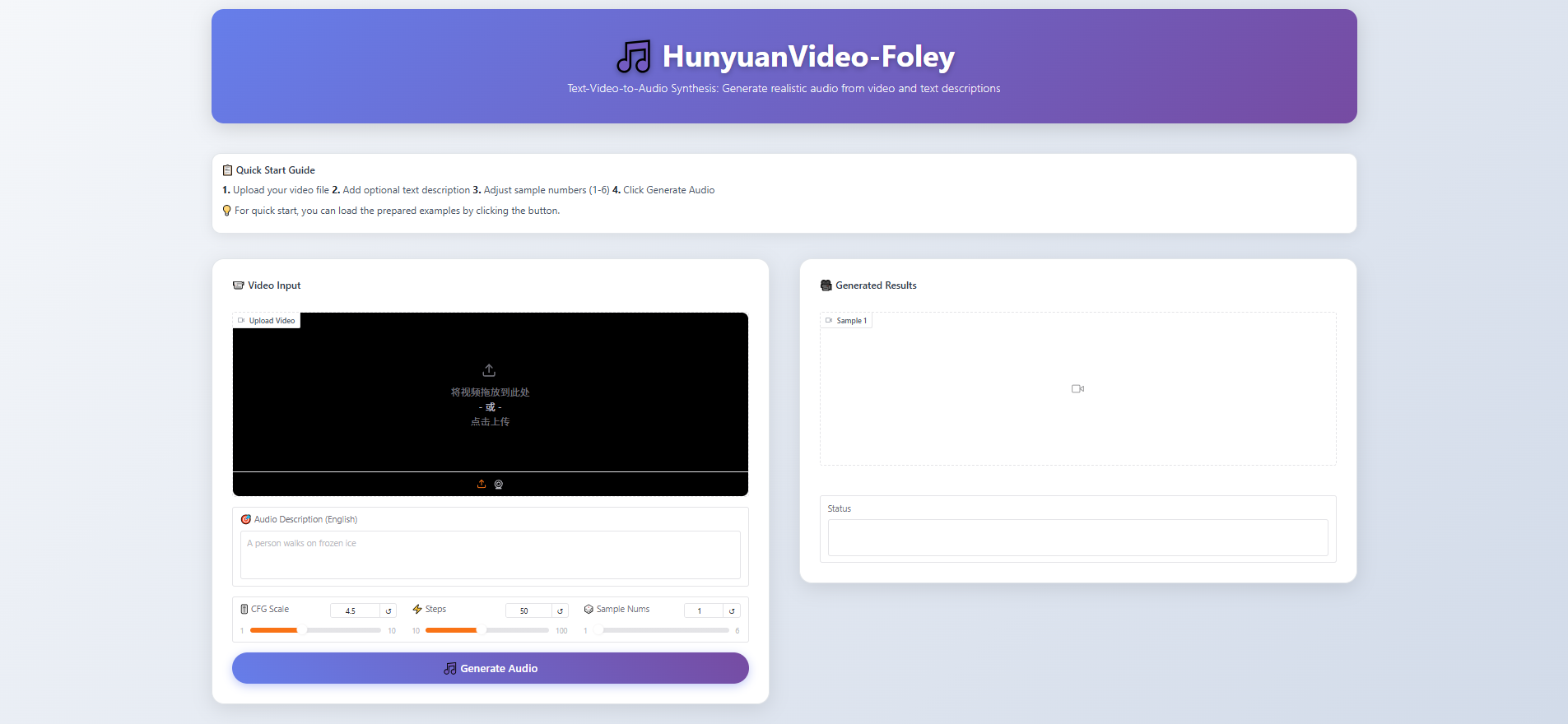The image size is (1568, 724).
Task: Click the Generated Results heading
Action: pyautogui.click(x=876, y=285)
